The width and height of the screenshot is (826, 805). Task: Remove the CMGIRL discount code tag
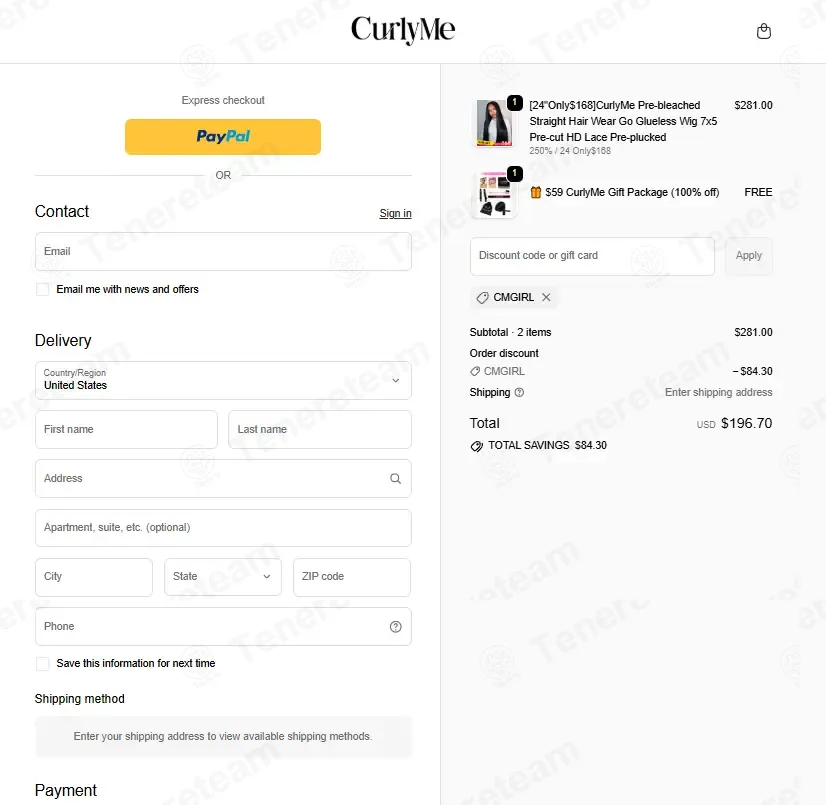point(546,297)
